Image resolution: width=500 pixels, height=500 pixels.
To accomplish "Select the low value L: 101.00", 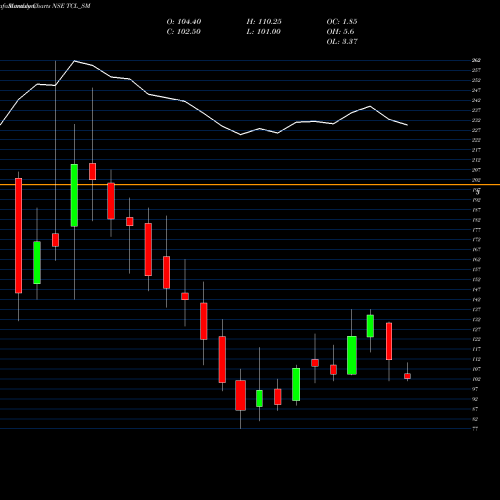I will [264, 32].
